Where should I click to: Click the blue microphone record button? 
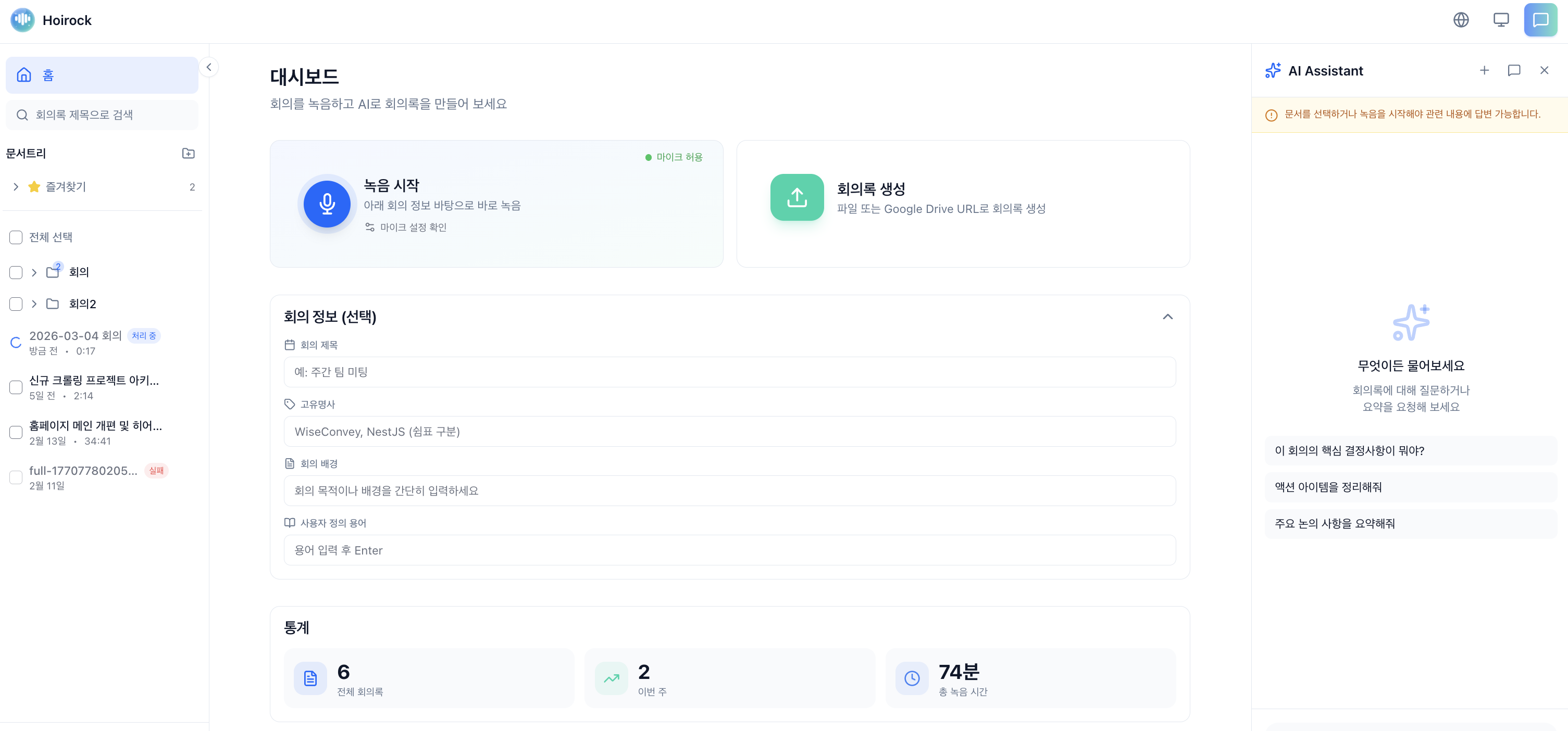[x=327, y=204]
